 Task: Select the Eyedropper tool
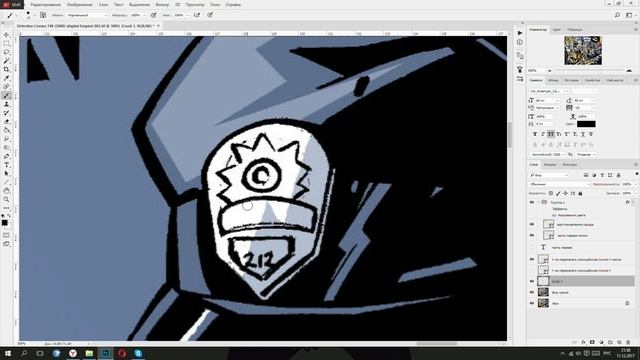7,78
